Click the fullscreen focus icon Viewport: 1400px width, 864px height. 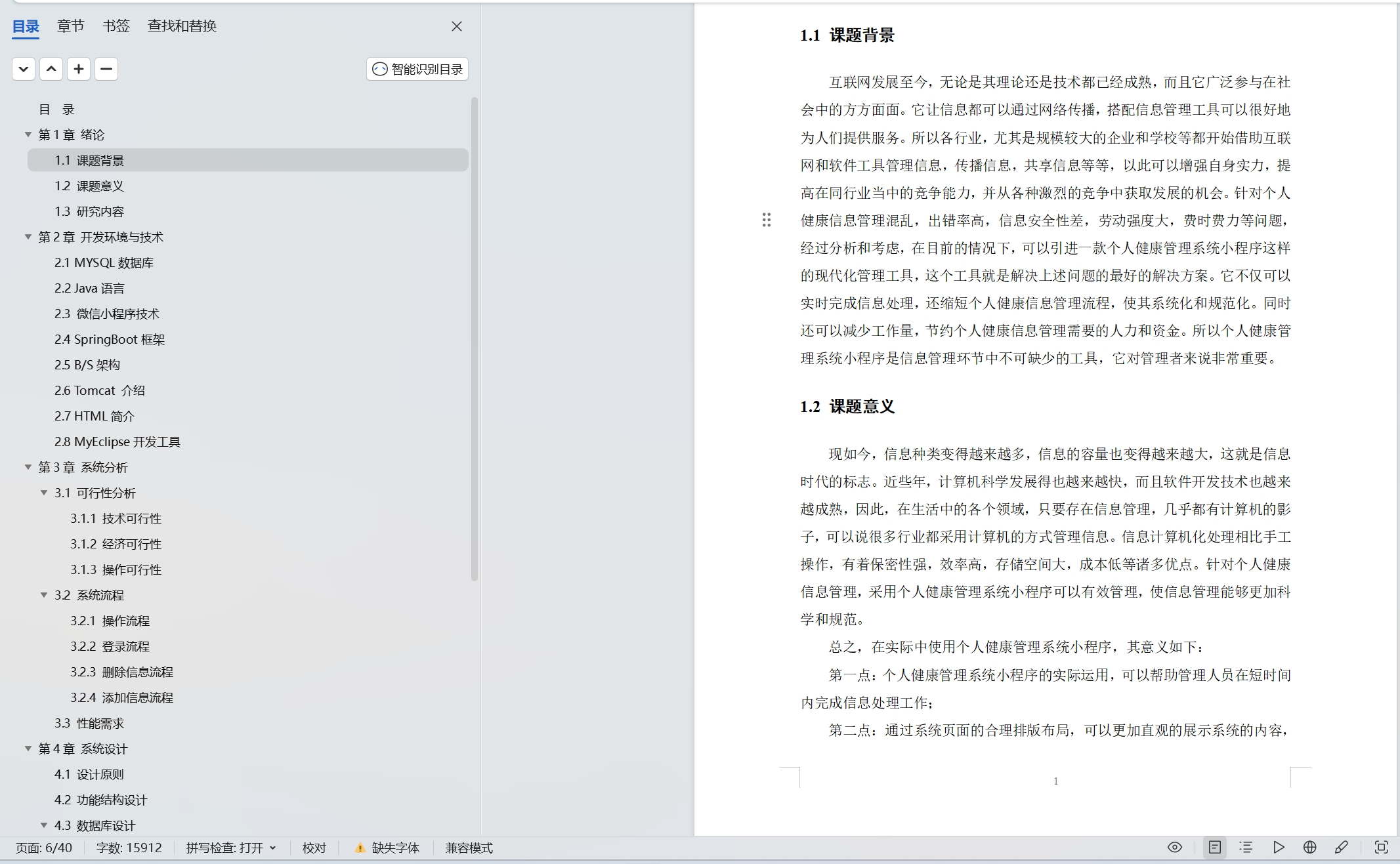point(1382,847)
